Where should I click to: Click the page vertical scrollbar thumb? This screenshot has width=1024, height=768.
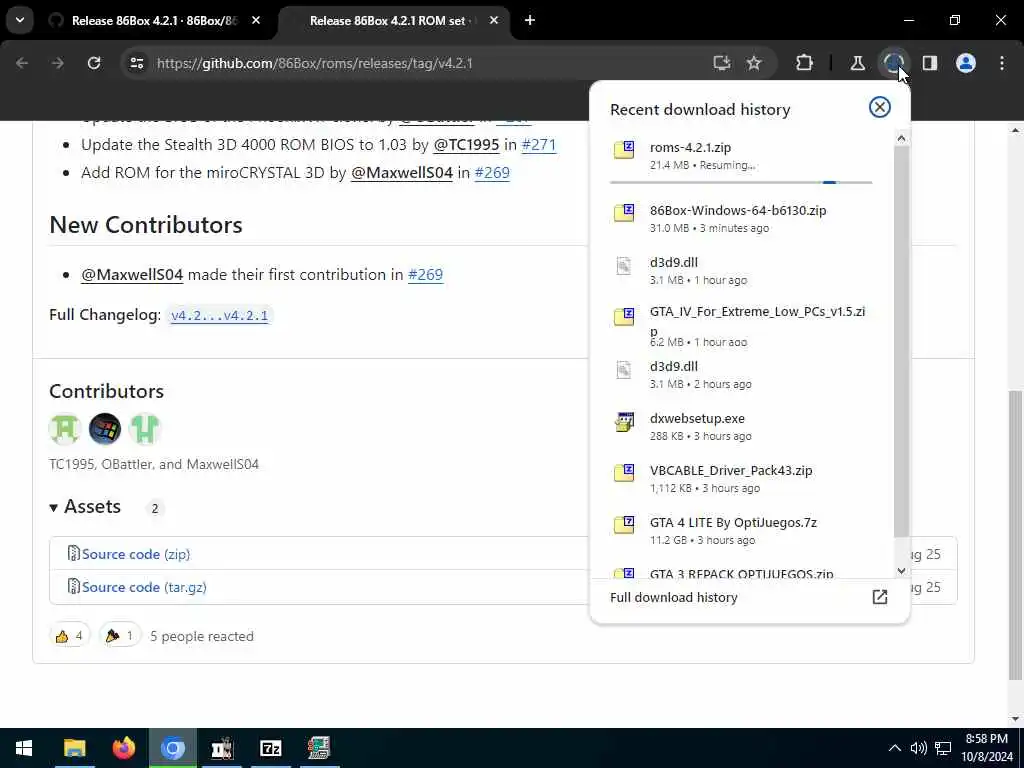(1015, 536)
